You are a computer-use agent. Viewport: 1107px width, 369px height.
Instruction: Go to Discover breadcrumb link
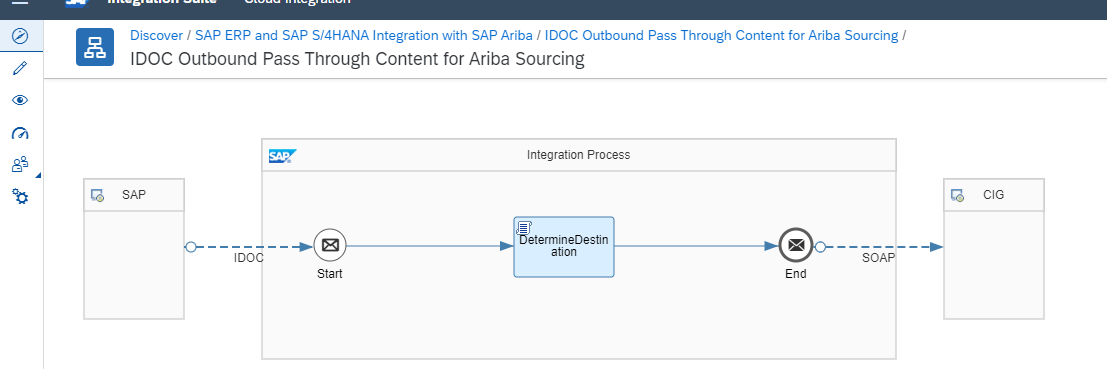155,35
